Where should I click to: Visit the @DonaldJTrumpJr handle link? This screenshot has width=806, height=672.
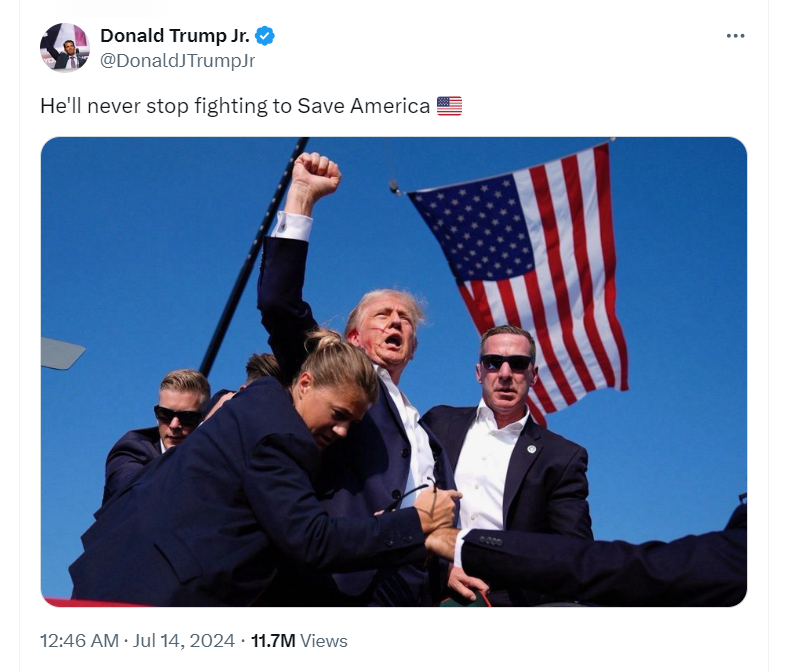[177, 61]
